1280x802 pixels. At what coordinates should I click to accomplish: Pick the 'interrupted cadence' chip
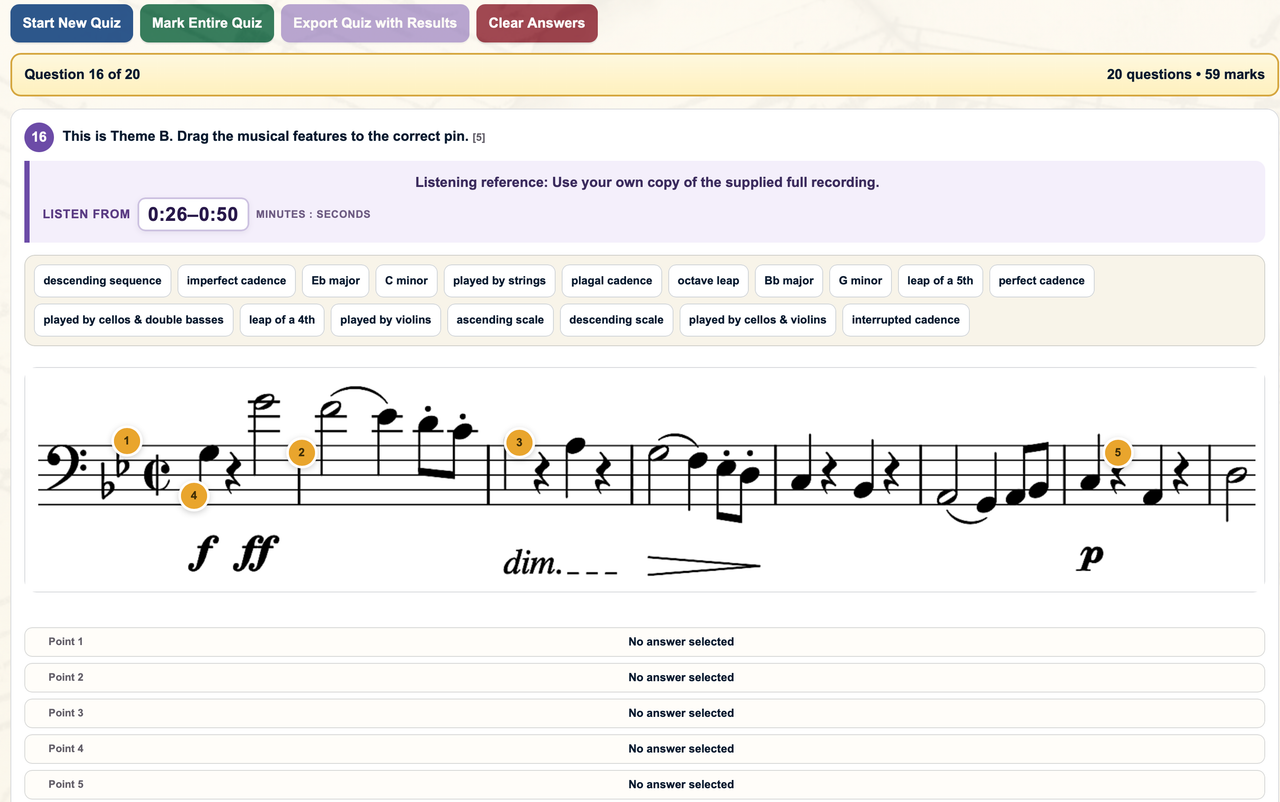coord(905,320)
